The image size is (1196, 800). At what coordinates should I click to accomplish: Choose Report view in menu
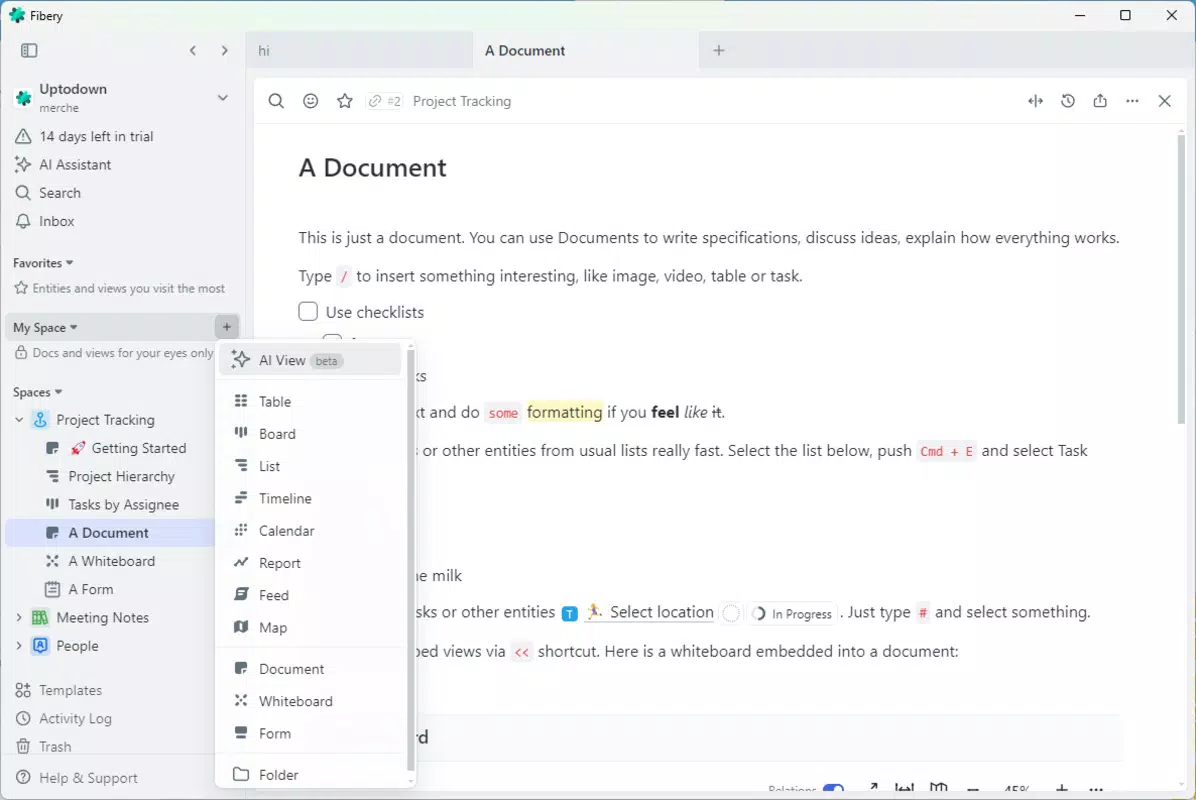pos(310,563)
